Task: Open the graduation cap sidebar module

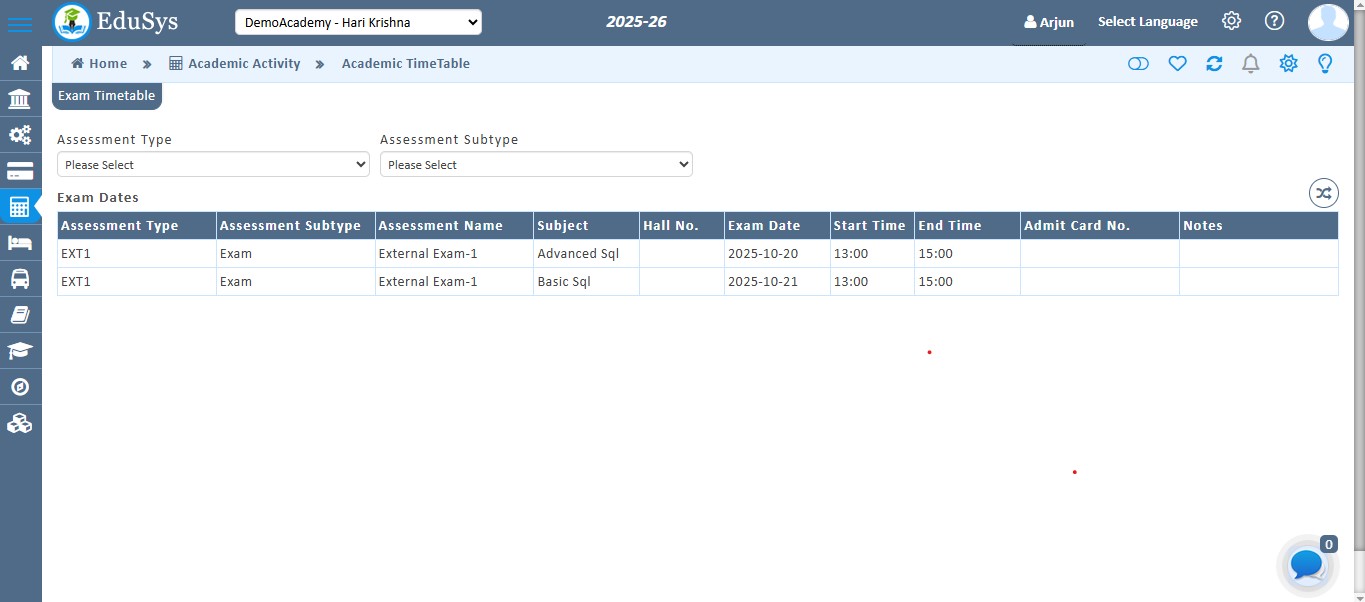Action: coord(20,351)
